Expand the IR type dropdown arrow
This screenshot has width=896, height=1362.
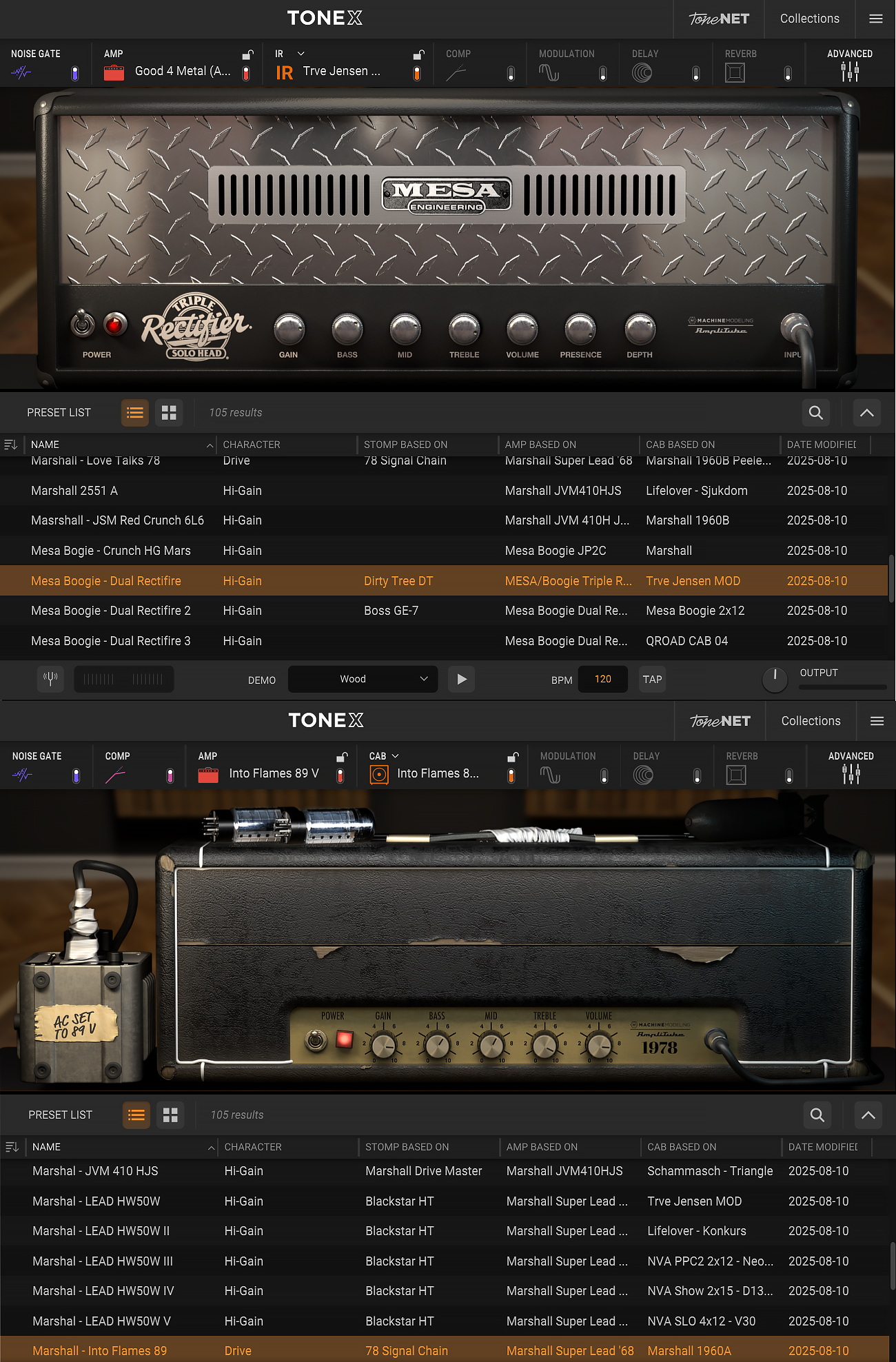301,54
